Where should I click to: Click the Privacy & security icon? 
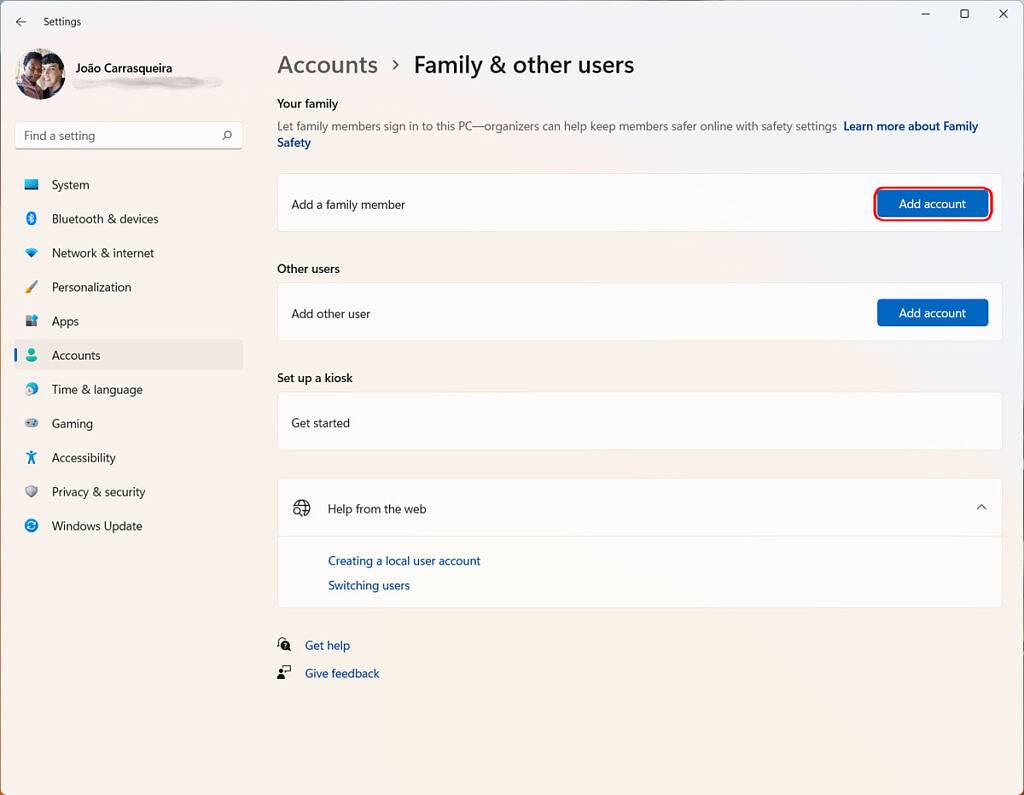point(33,491)
